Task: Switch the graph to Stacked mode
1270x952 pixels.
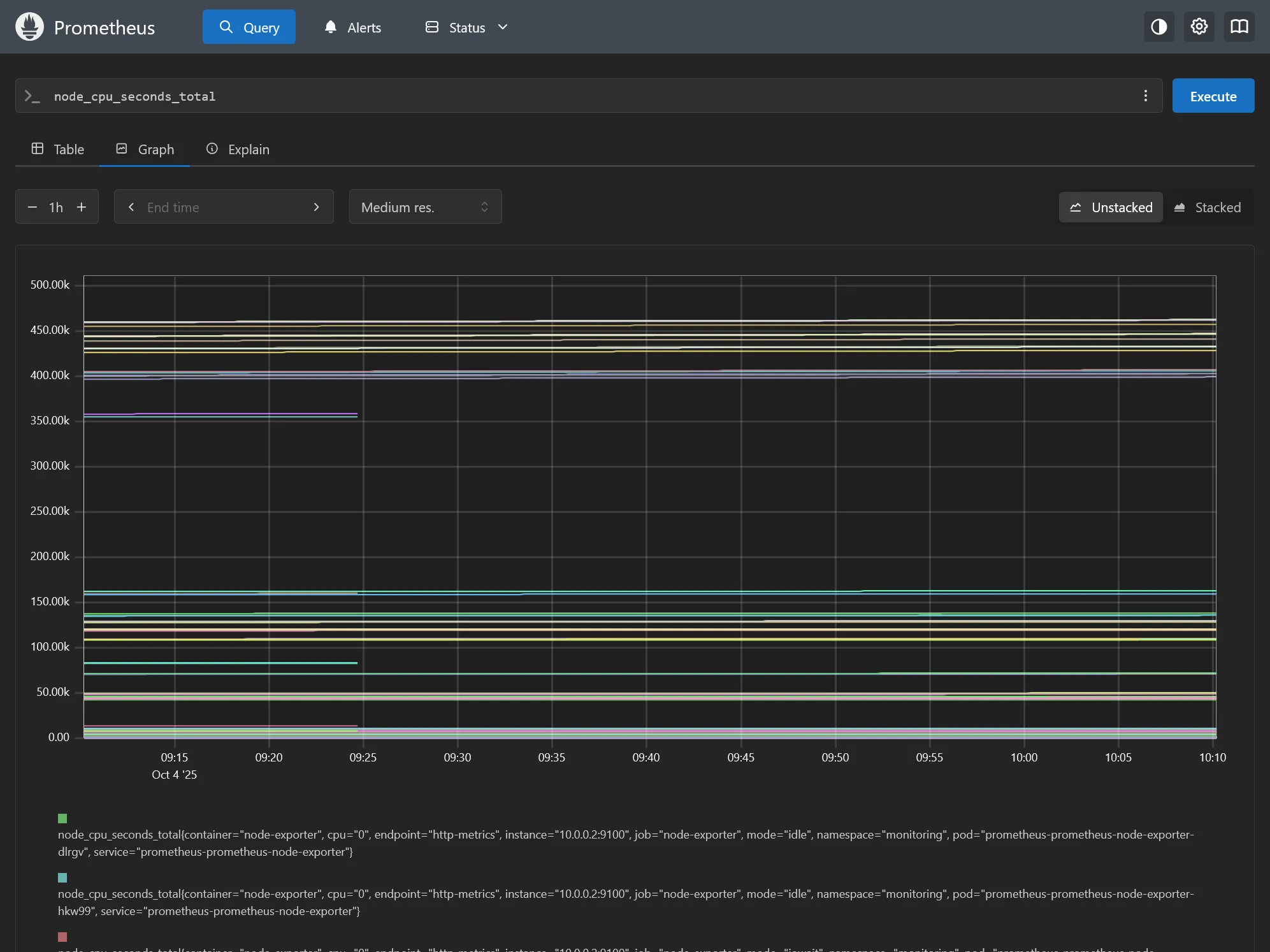Action: pos(1208,206)
